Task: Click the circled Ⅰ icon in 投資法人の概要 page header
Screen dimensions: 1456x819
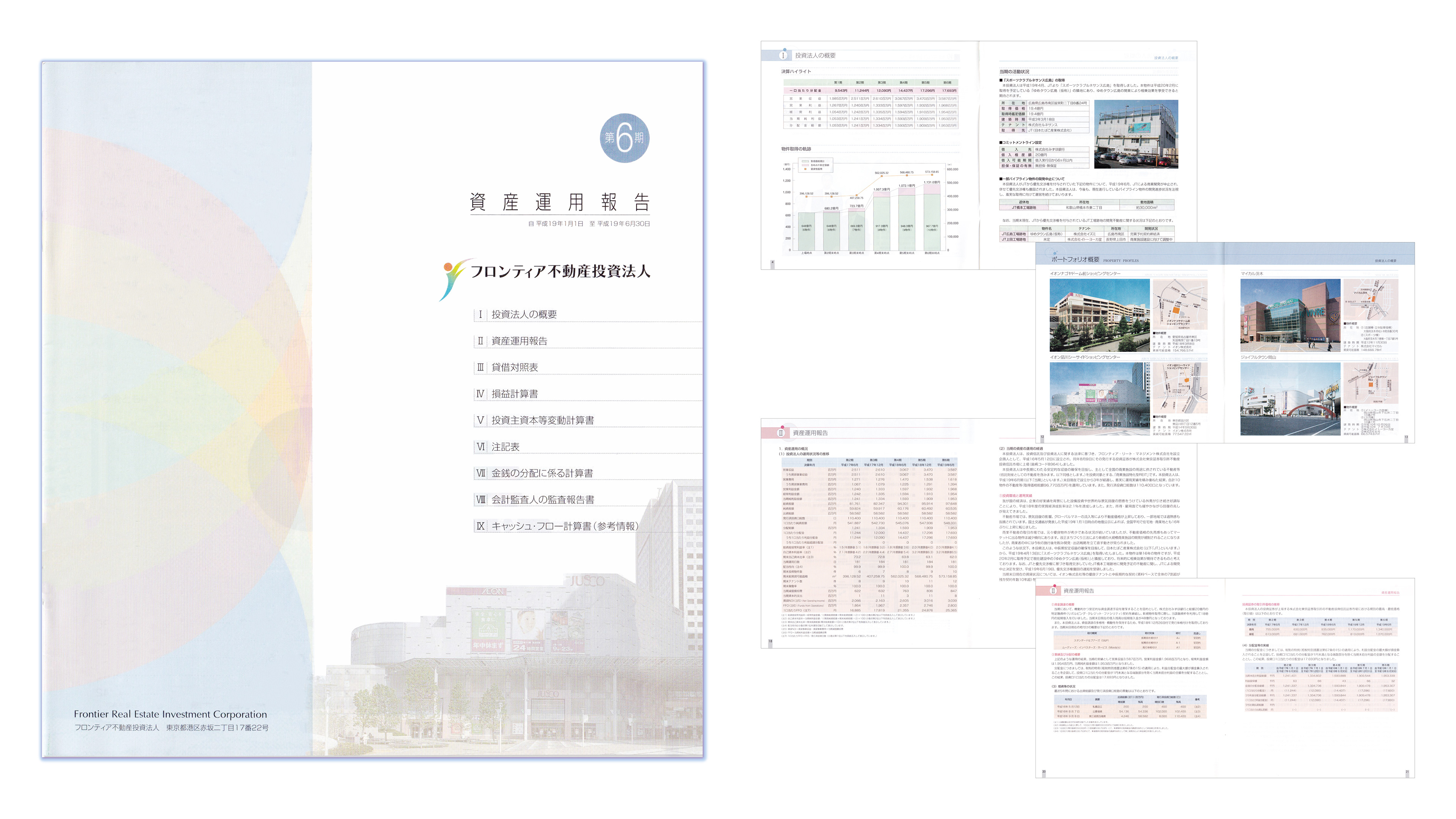Action: pyautogui.click(x=783, y=55)
